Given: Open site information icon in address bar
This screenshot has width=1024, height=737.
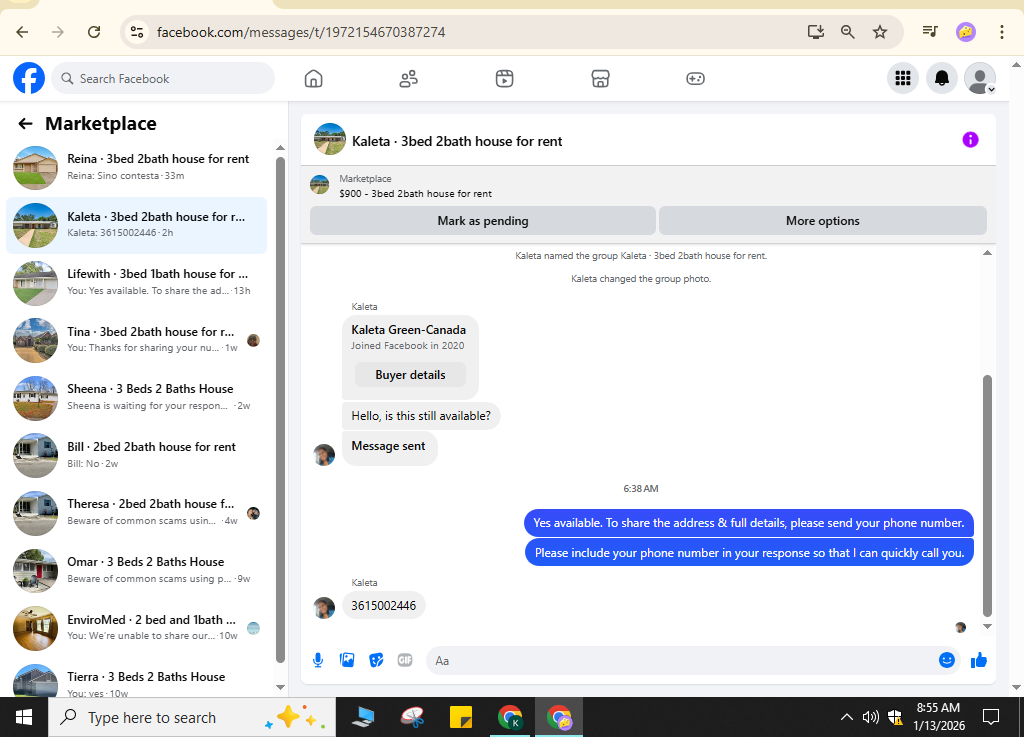Looking at the screenshot, I should click(x=136, y=32).
